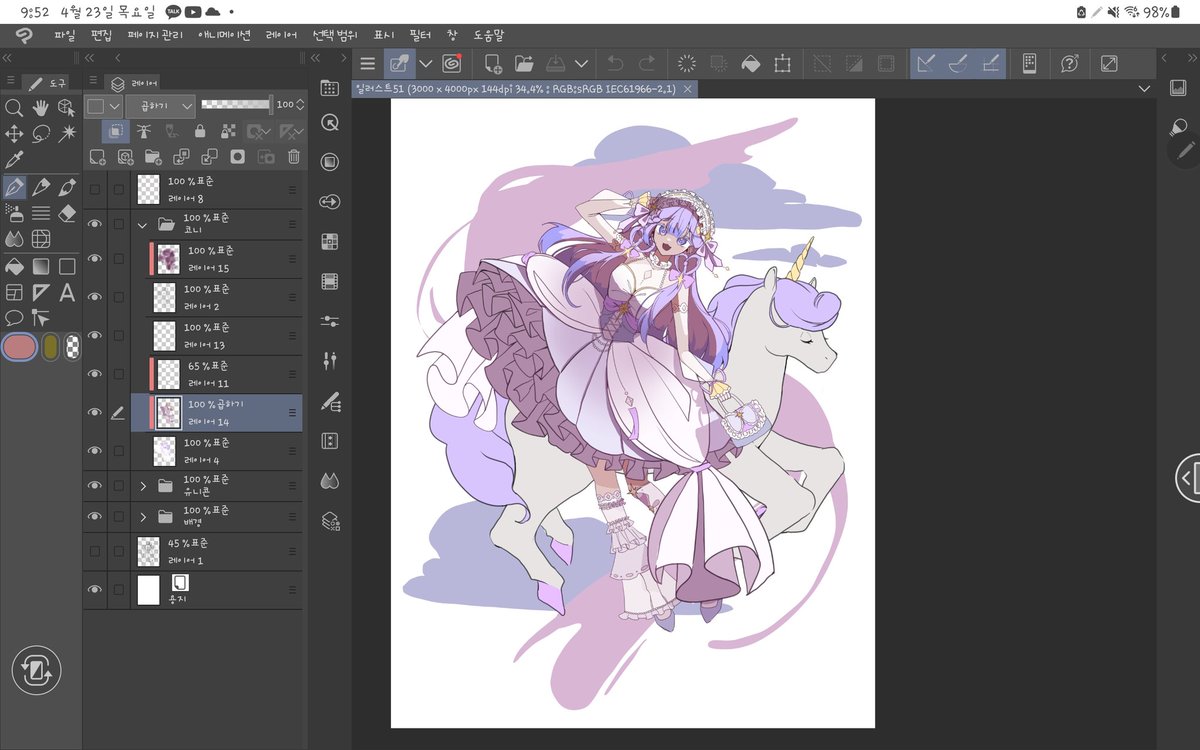Select the Gradient tool
The image size is (1200, 750).
click(x=40, y=266)
